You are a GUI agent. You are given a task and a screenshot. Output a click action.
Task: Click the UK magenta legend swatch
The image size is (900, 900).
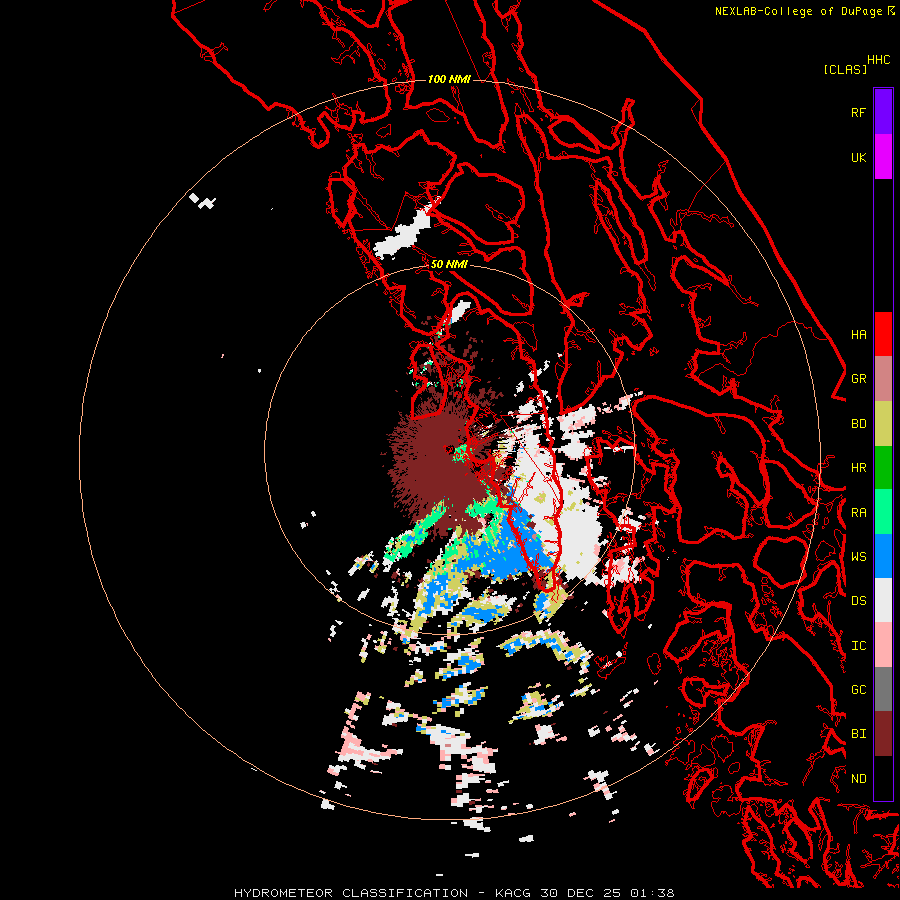(883, 157)
